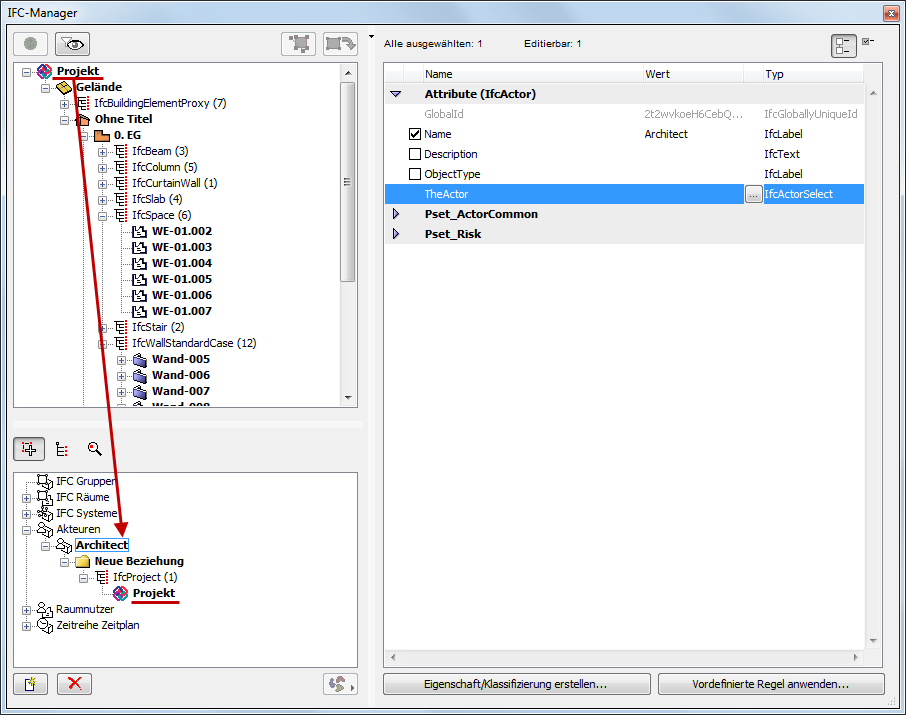This screenshot has height=715, width=906.
Task: Click the ellipsis button in TheActor row
Action: [753, 194]
